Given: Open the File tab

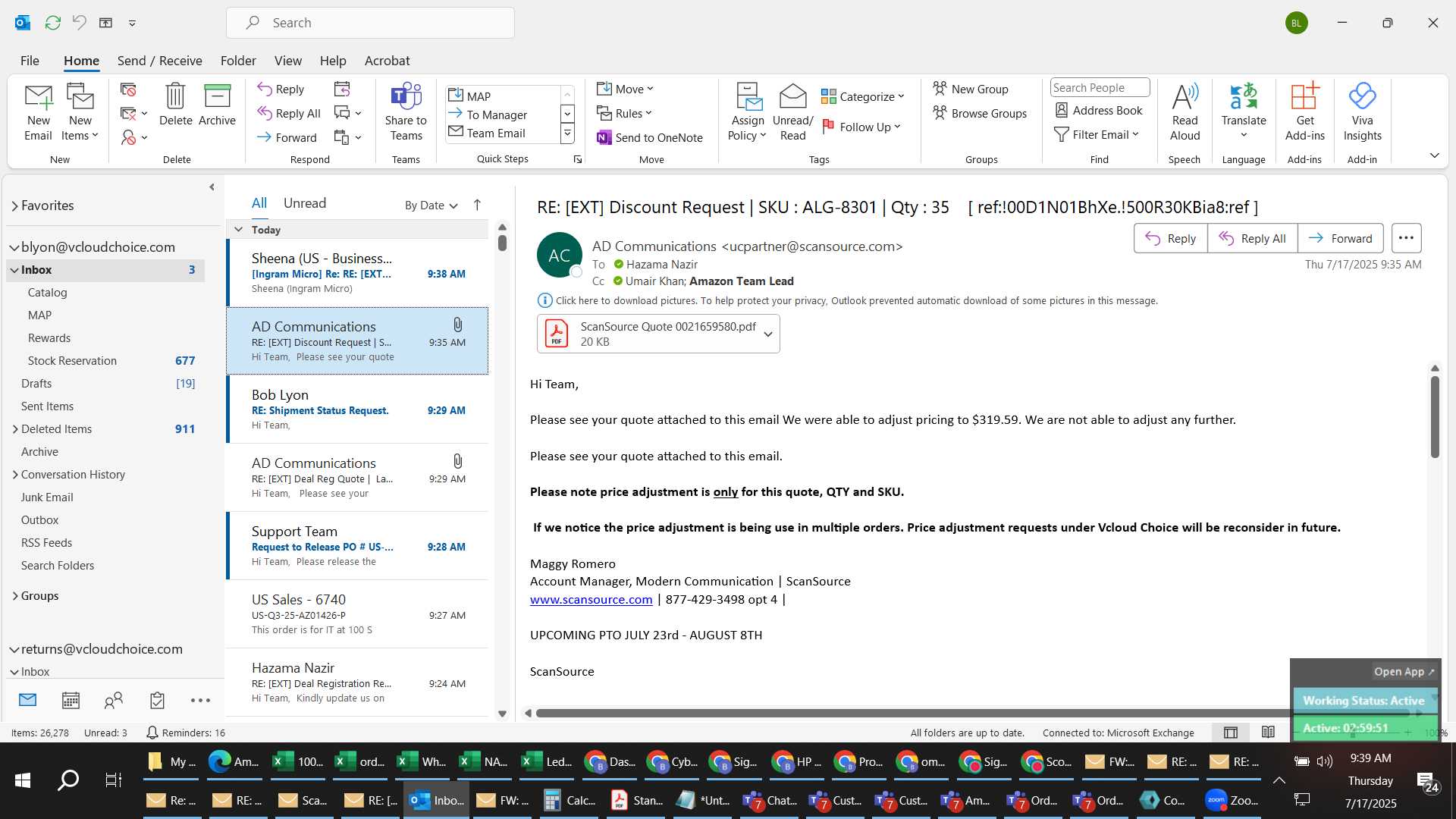Looking at the screenshot, I should click(30, 61).
